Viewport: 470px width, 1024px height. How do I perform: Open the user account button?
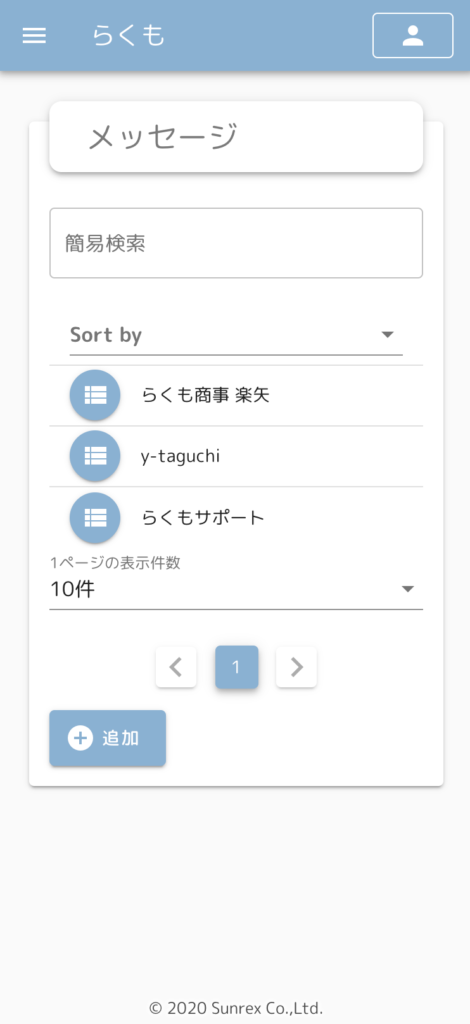click(413, 36)
